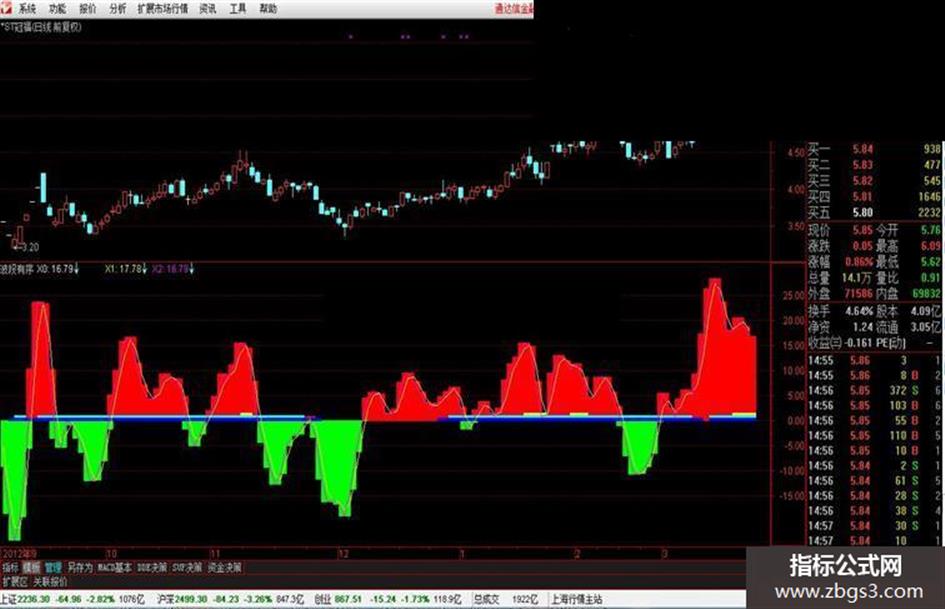Click the 4.50 price scale label
Image resolution: width=945 pixels, height=609 pixels.
coord(795,153)
